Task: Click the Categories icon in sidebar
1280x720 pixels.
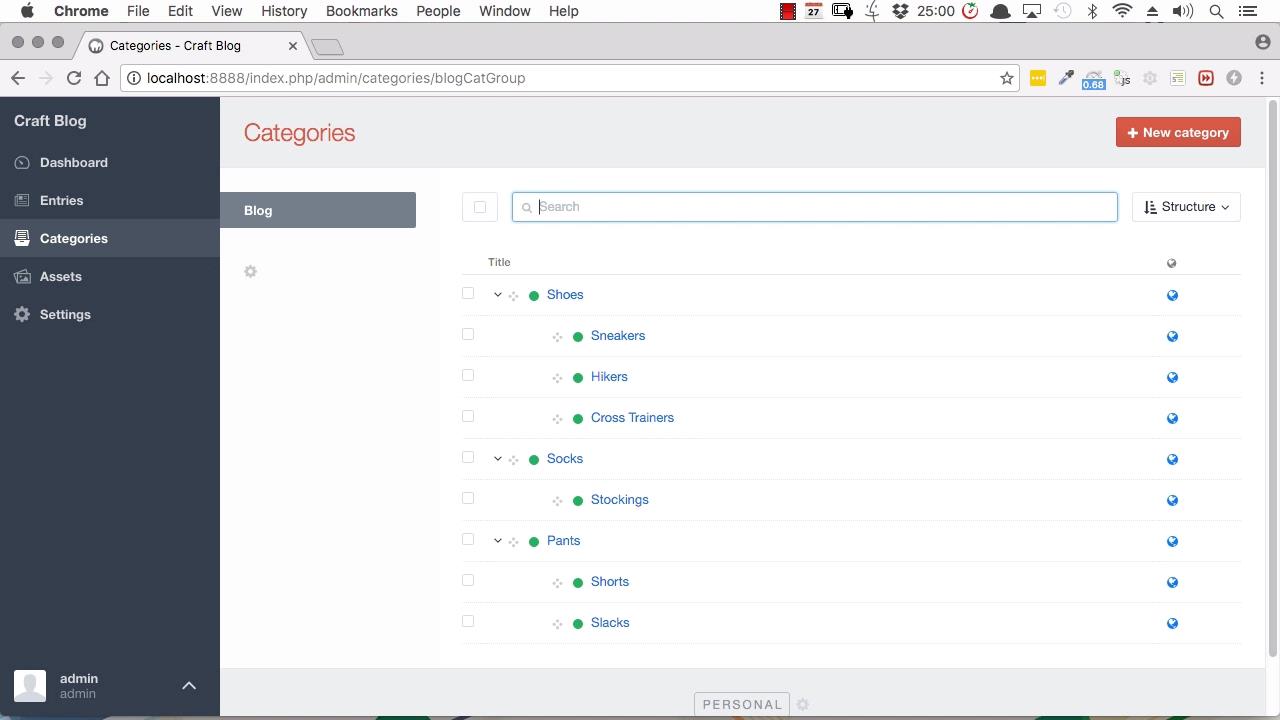Action: [22, 238]
